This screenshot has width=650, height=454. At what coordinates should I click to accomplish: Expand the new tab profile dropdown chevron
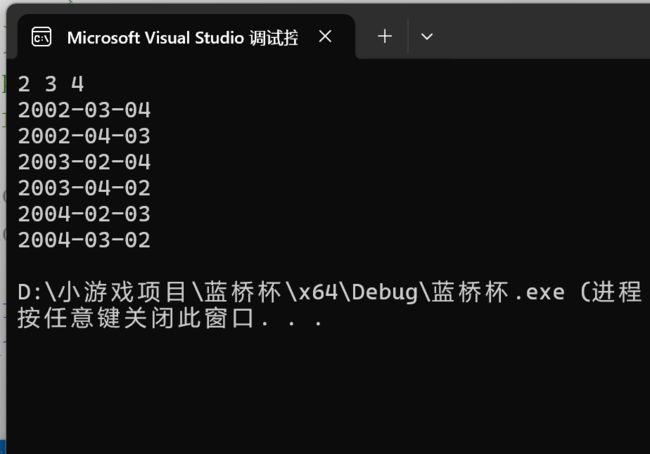coord(427,37)
